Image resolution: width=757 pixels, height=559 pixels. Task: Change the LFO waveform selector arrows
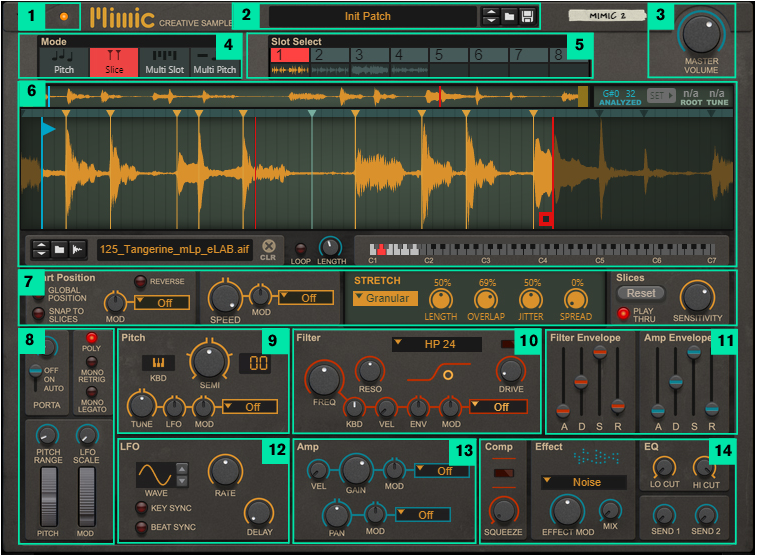(x=182, y=475)
